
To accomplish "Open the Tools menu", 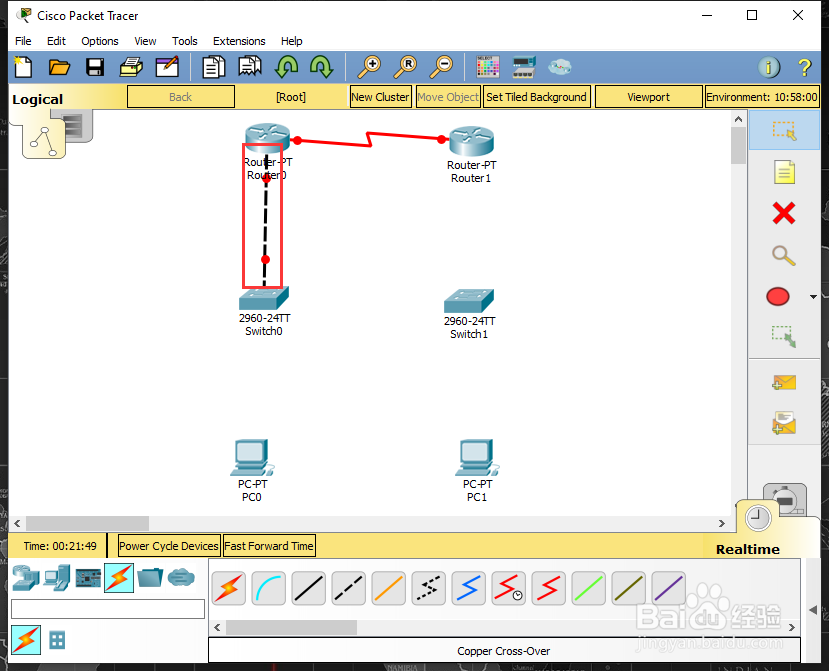I will (x=185, y=41).
